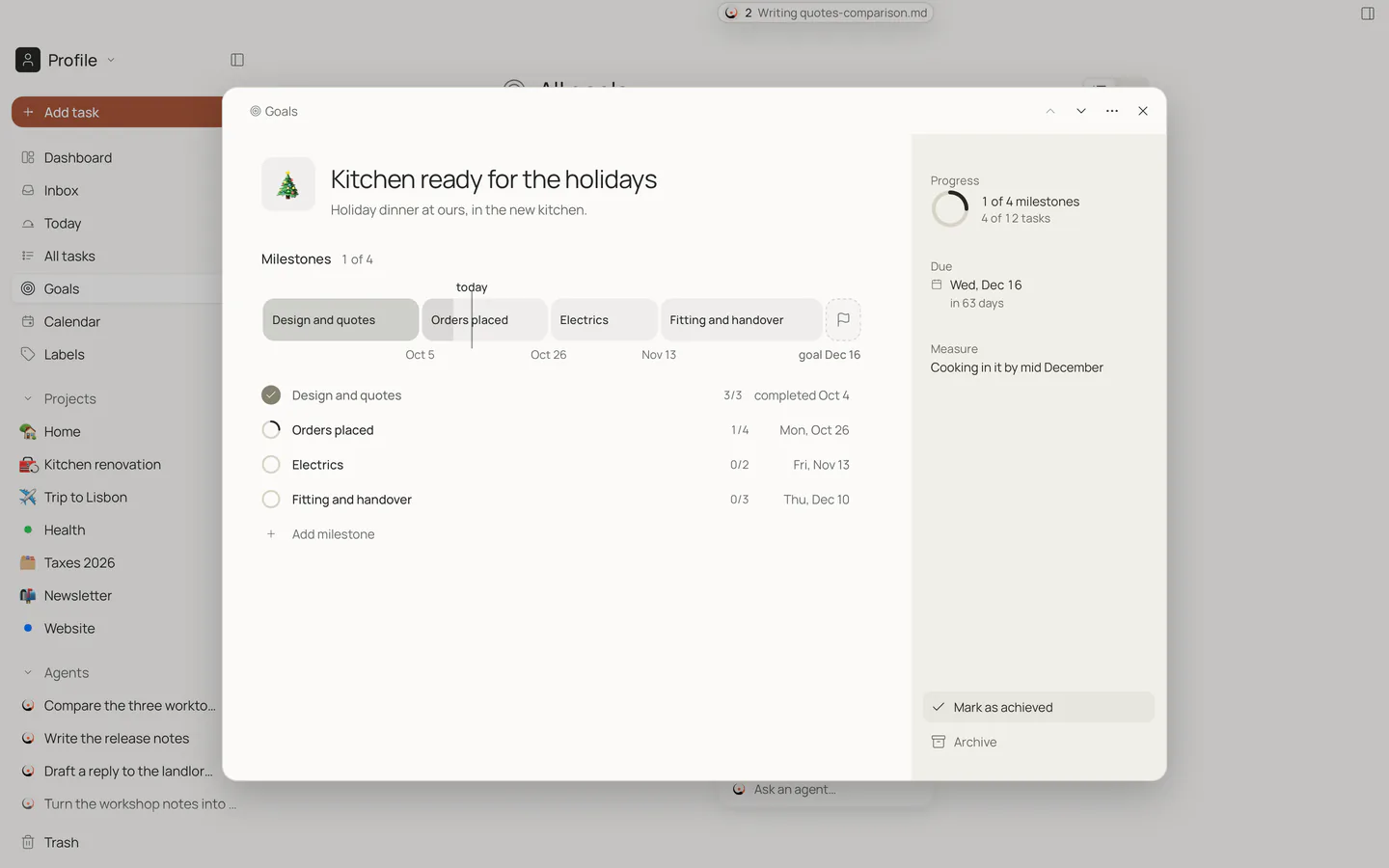Image resolution: width=1389 pixels, height=868 pixels.
Task: Click the Goals breadcrumb in dialog header
Action: point(274,111)
